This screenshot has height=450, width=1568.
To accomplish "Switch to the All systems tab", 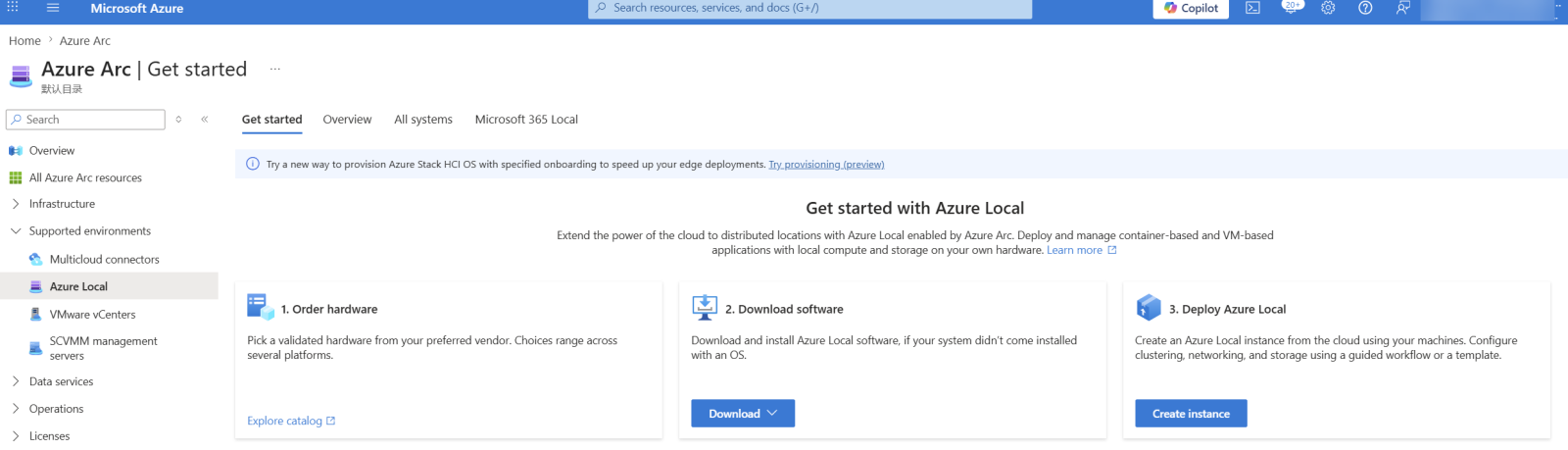I will point(423,120).
